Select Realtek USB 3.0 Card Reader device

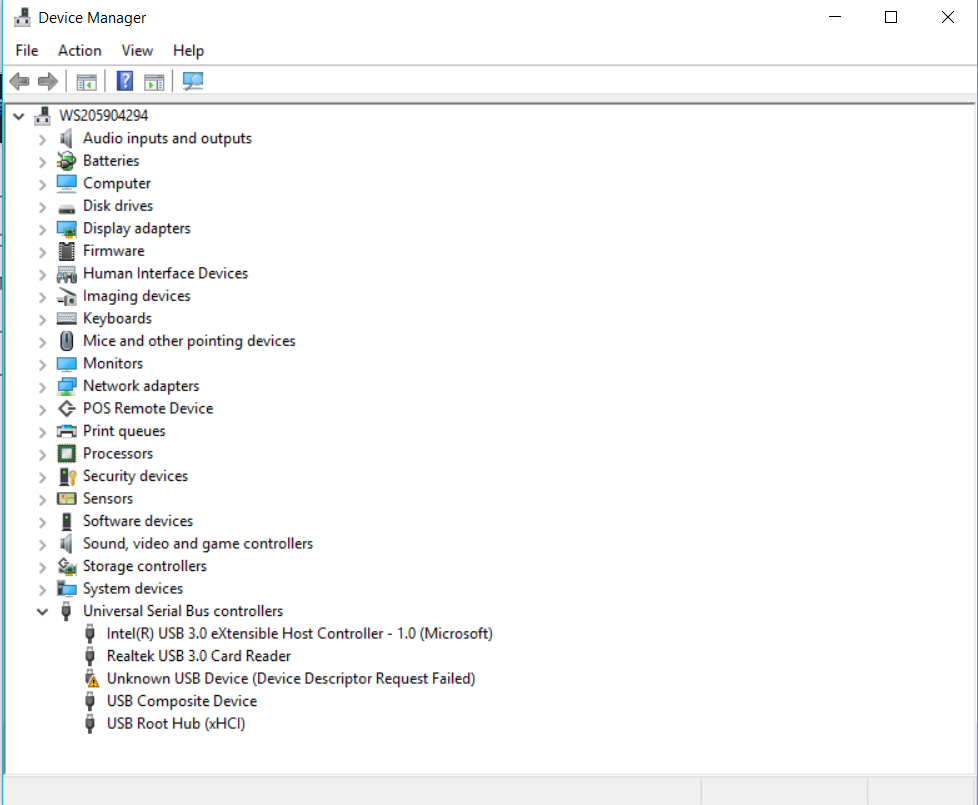point(198,656)
